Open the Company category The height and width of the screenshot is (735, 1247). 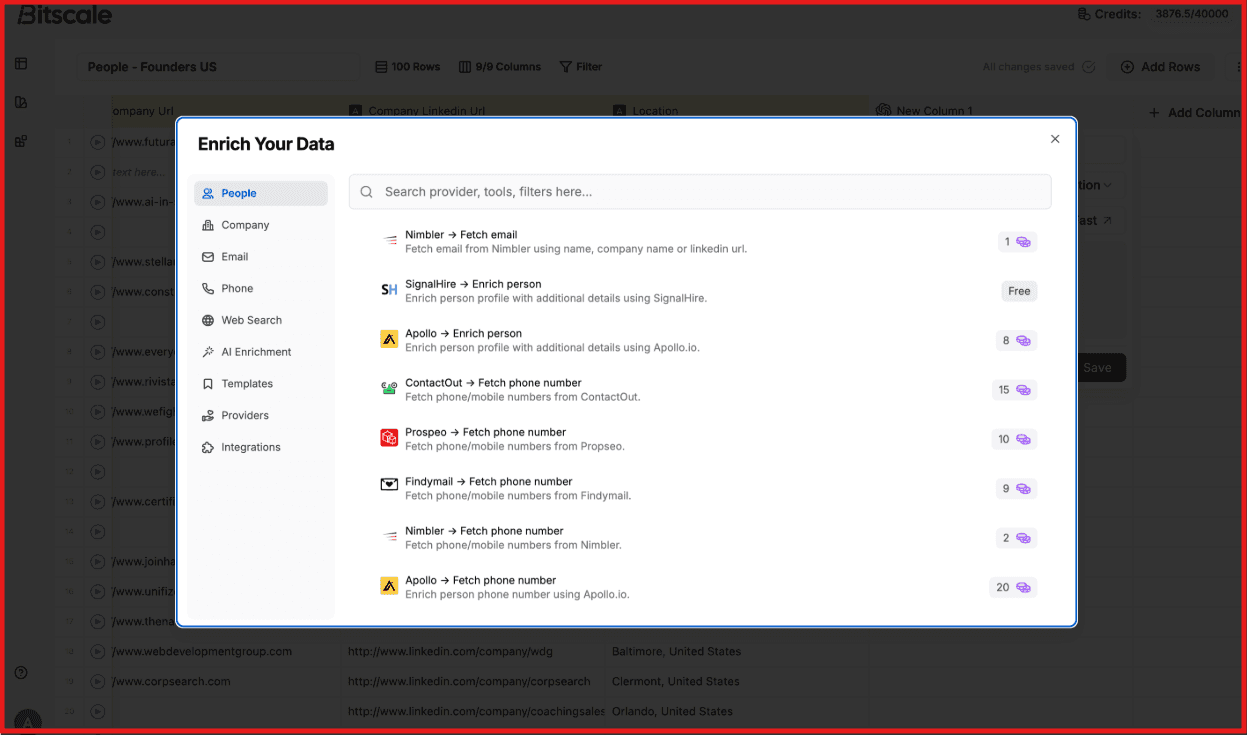pyautogui.click(x=261, y=225)
